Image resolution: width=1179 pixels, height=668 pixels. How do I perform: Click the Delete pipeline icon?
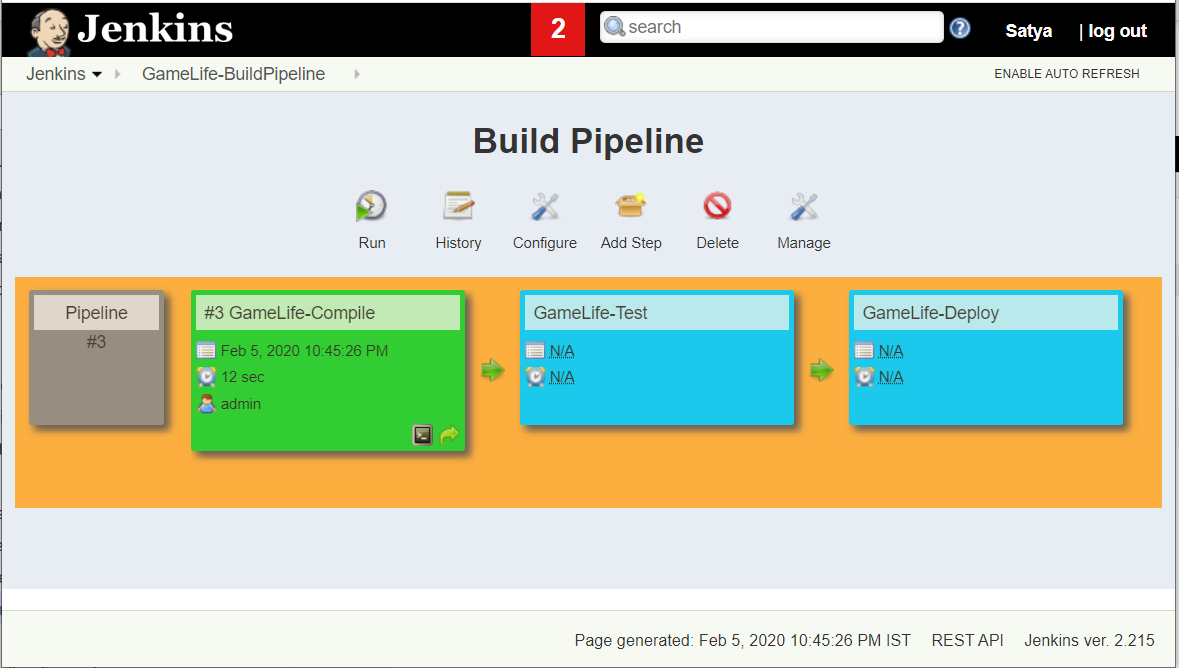pyautogui.click(x=717, y=207)
